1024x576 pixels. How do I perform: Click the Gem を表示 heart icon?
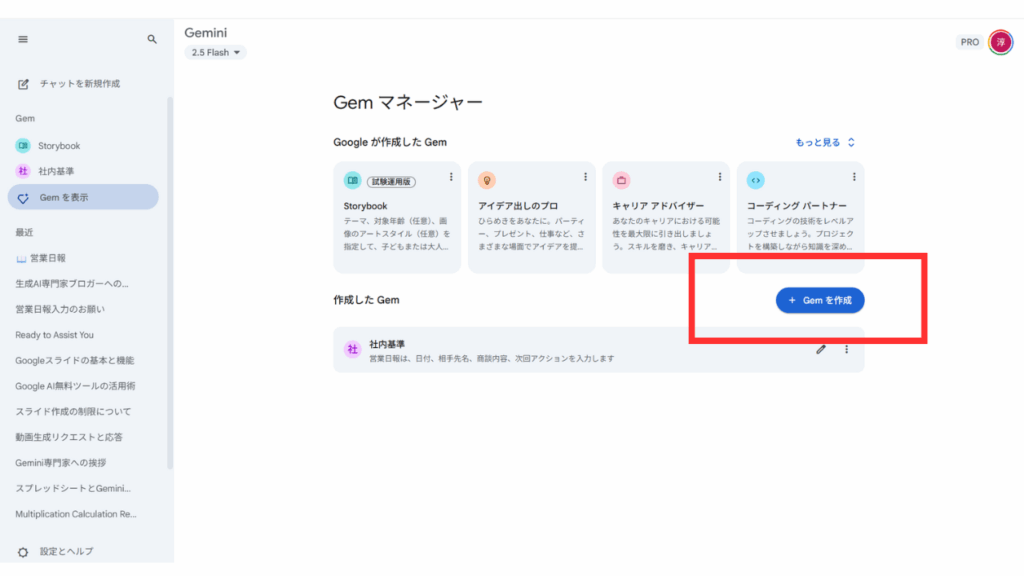(x=23, y=198)
